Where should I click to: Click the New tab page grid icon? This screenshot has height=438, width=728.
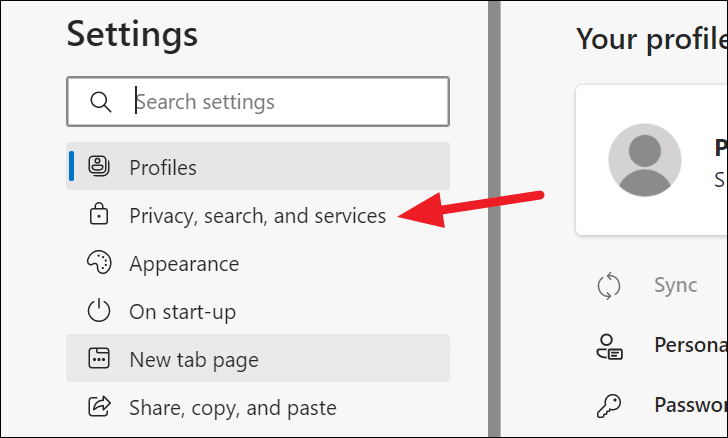(99, 358)
